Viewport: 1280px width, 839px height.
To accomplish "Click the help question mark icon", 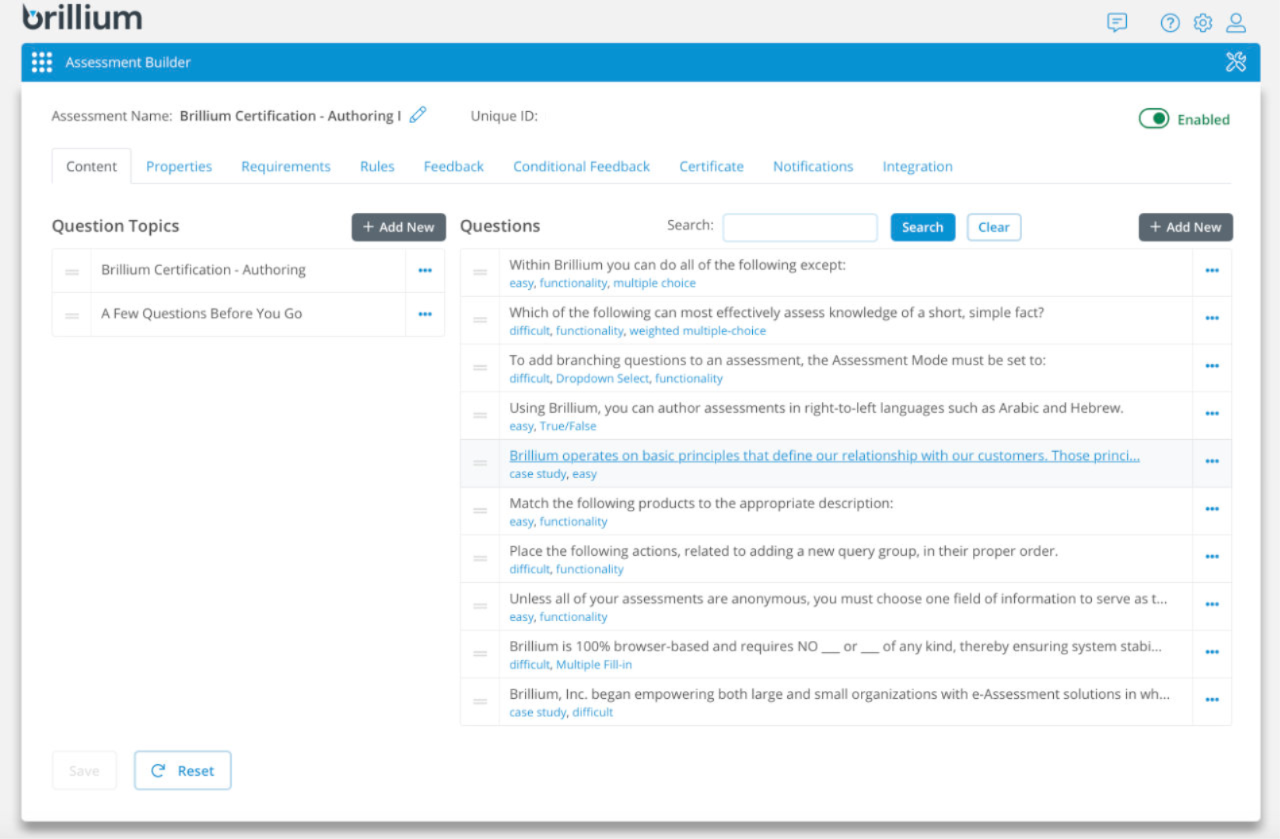I will (x=1170, y=22).
